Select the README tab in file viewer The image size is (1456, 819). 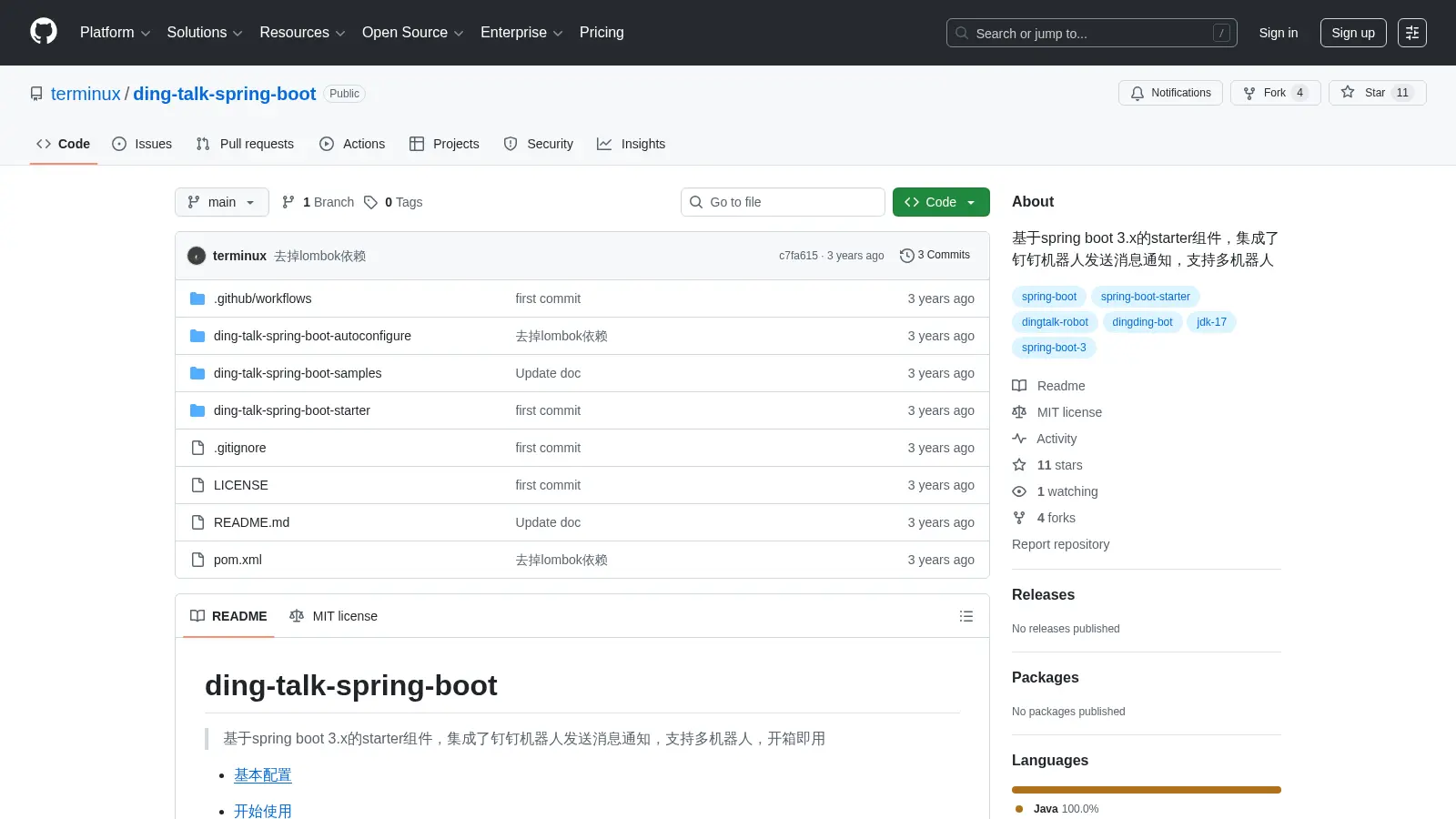click(228, 616)
